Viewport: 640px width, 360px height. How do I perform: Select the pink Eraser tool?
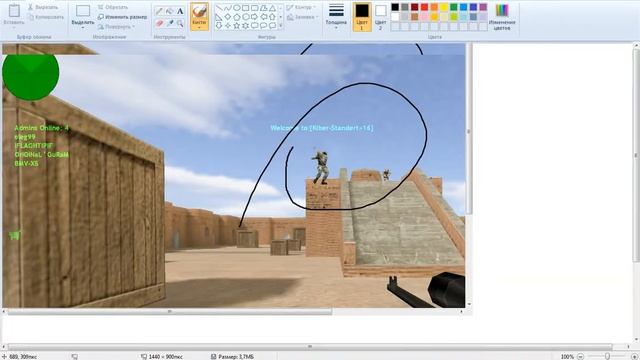[x=159, y=23]
